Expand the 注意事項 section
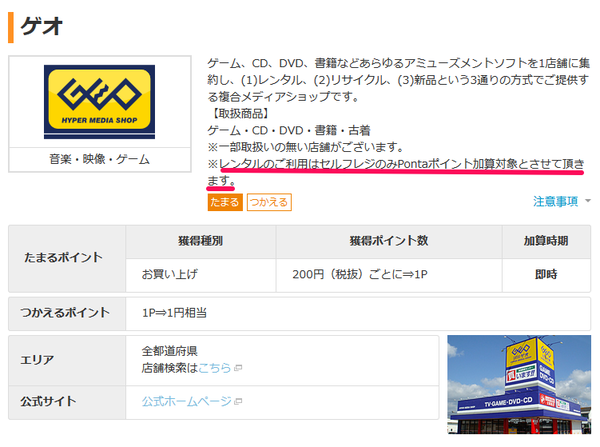Viewport: 600px width, 447px height. pyautogui.click(x=556, y=201)
